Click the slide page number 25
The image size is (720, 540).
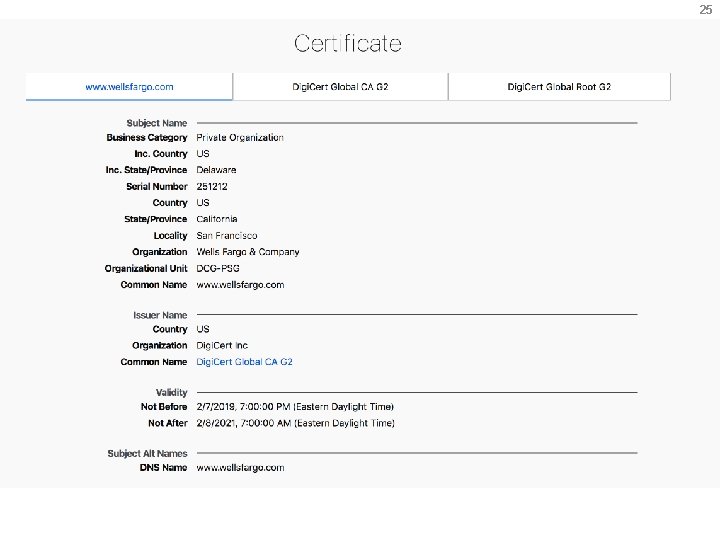coord(705,10)
